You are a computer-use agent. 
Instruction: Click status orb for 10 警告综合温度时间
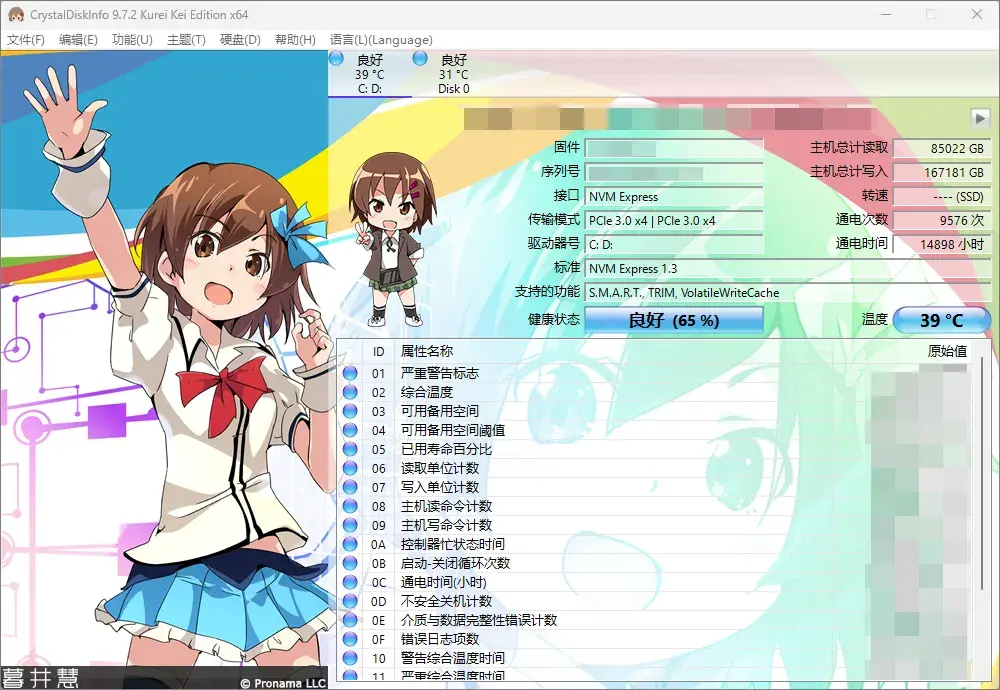point(350,658)
